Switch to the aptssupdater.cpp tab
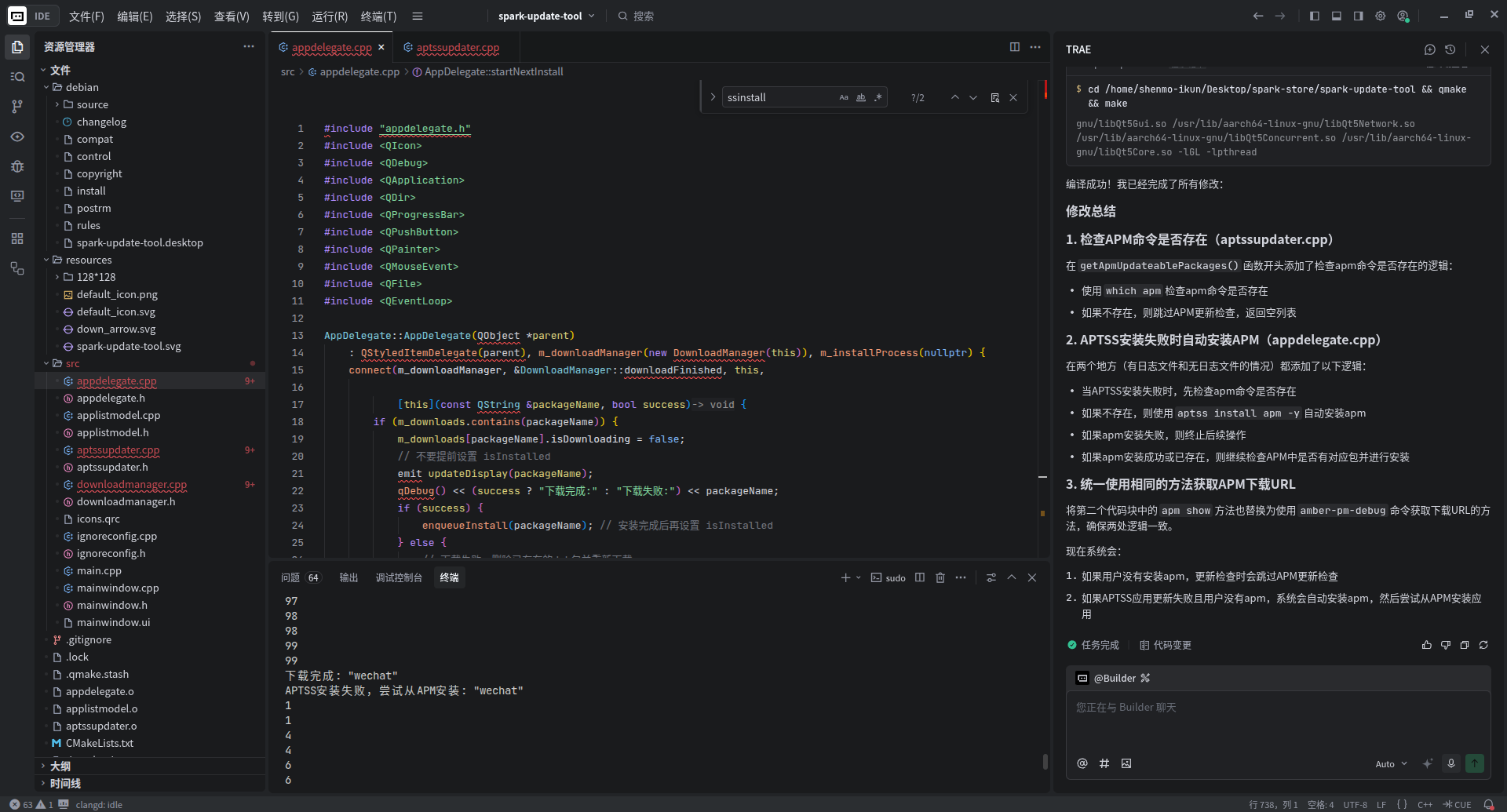This screenshot has height=812, width=1507. tap(457, 48)
